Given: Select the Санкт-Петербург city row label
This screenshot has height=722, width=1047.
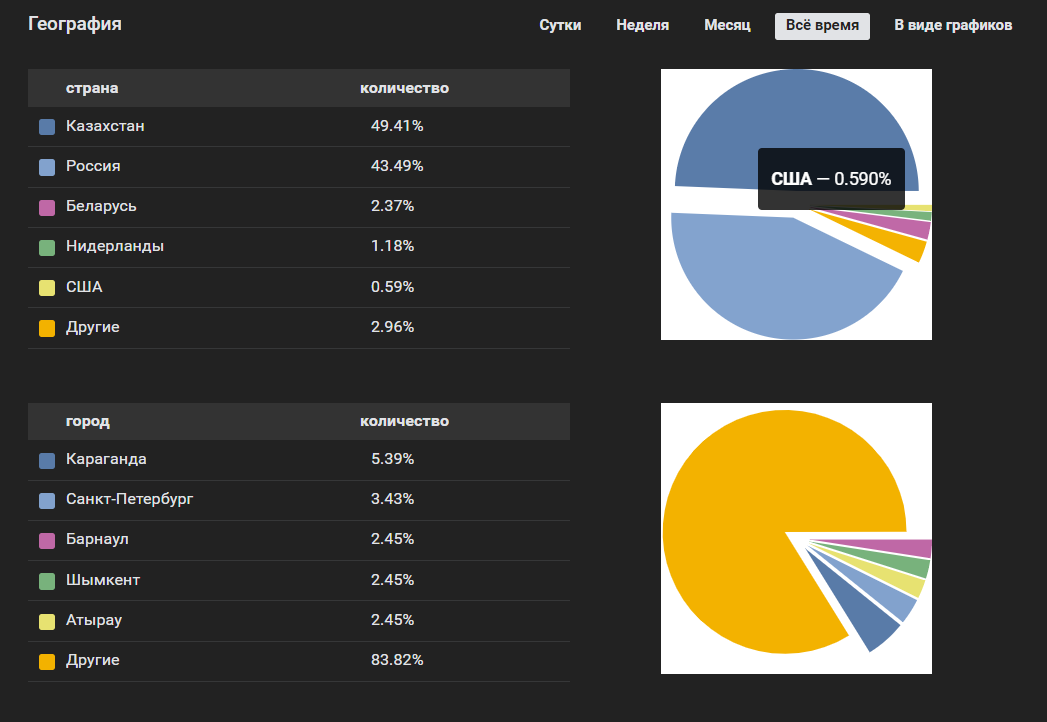Looking at the screenshot, I should (130, 500).
